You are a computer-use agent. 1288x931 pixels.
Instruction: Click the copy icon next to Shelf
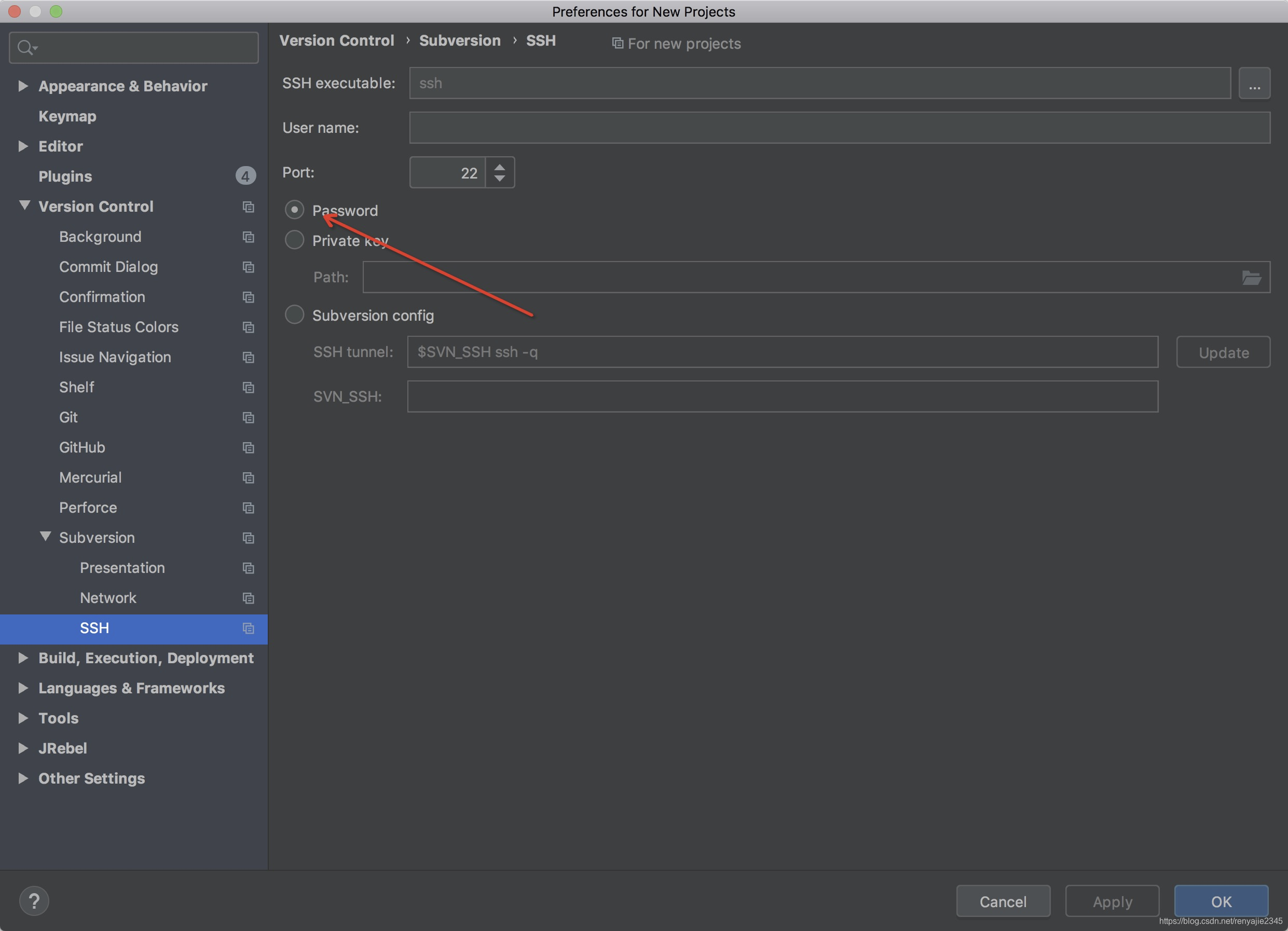coord(248,387)
